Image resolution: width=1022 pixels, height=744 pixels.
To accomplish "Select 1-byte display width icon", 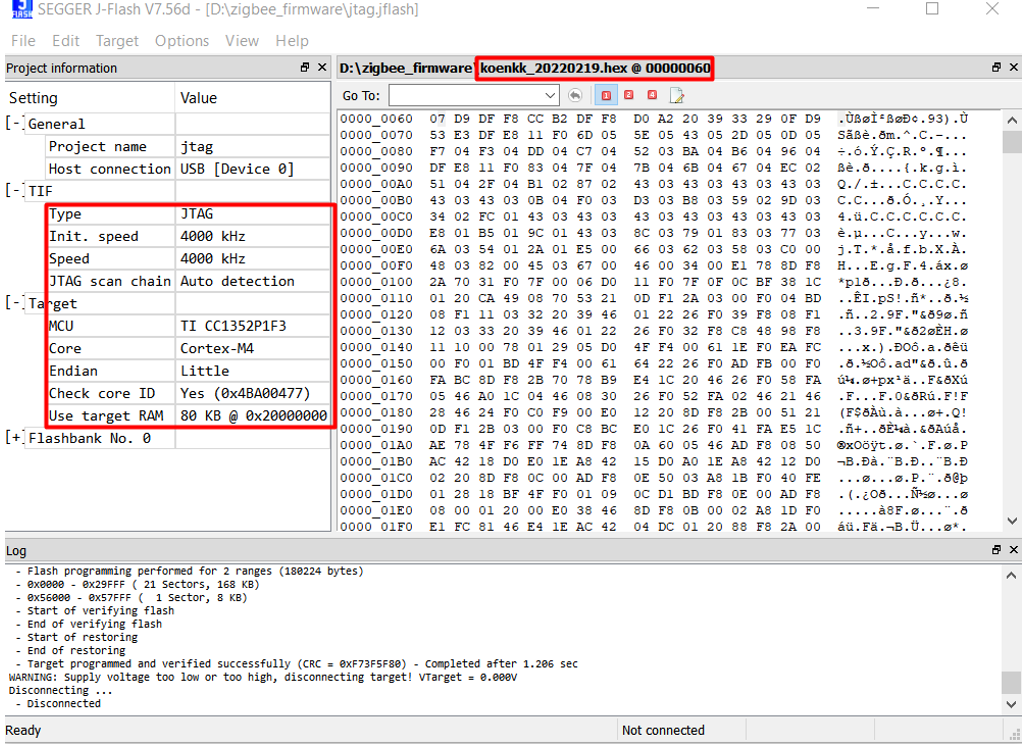I will [x=606, y=96].
